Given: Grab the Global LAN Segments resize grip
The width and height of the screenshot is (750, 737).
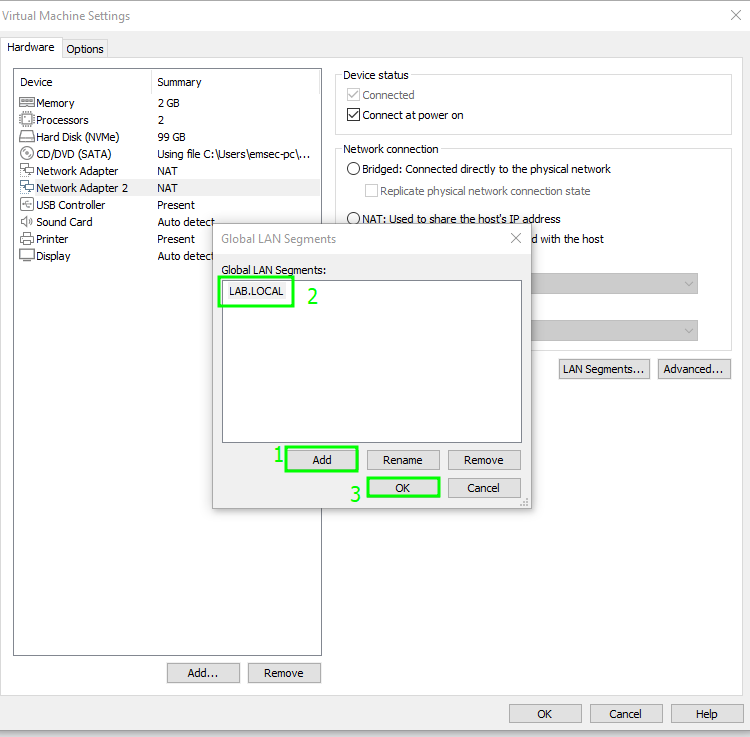Looking at the screenshot, I should (x=524, y=502).
